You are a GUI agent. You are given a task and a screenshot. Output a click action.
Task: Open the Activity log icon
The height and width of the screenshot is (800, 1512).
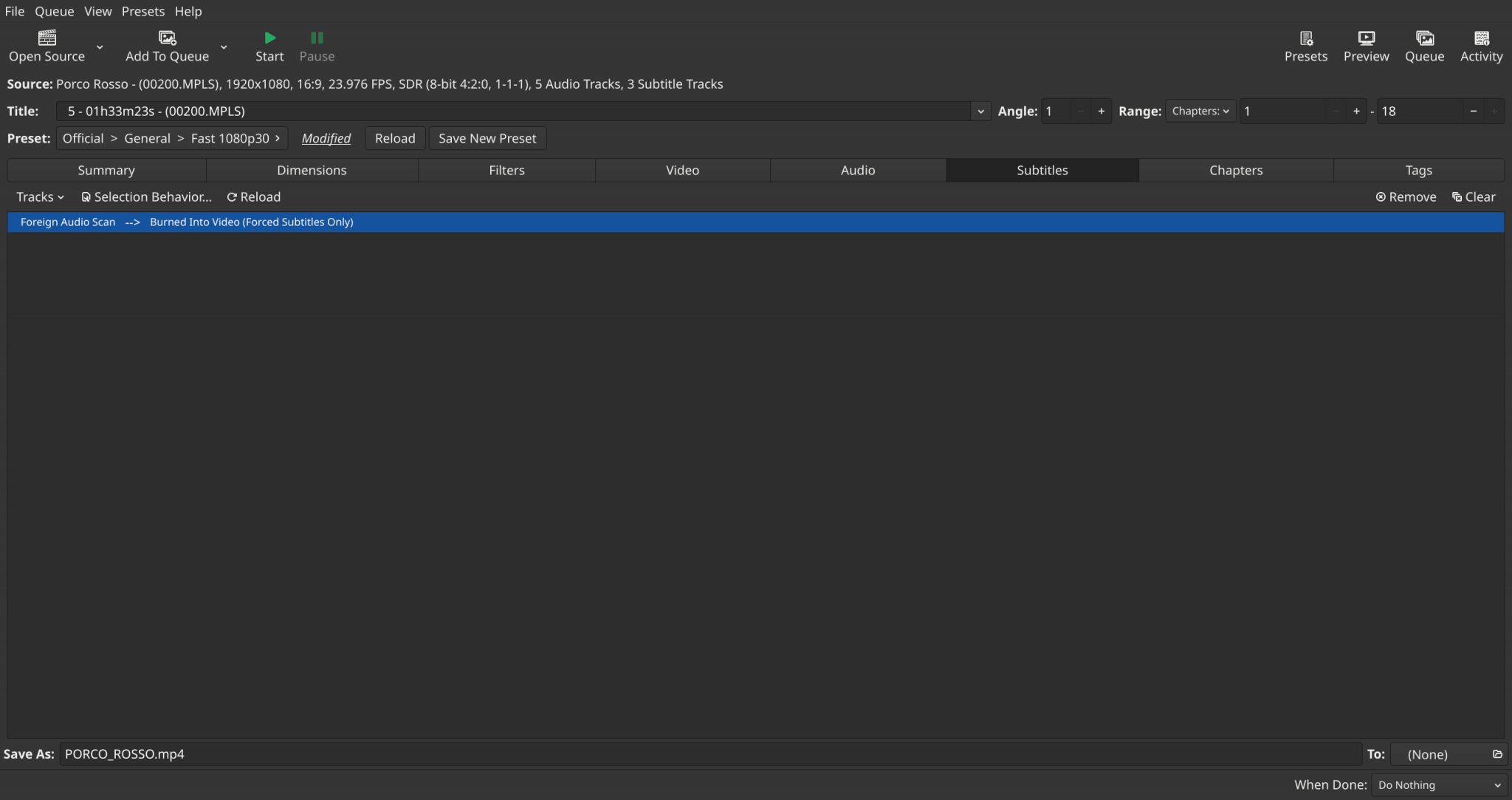point(1481,38)
